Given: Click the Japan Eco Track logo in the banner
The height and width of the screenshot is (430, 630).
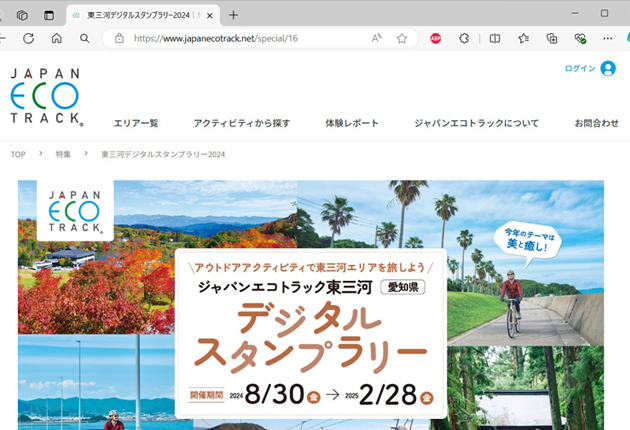Looking at the screenshot, I should (75, 211).
